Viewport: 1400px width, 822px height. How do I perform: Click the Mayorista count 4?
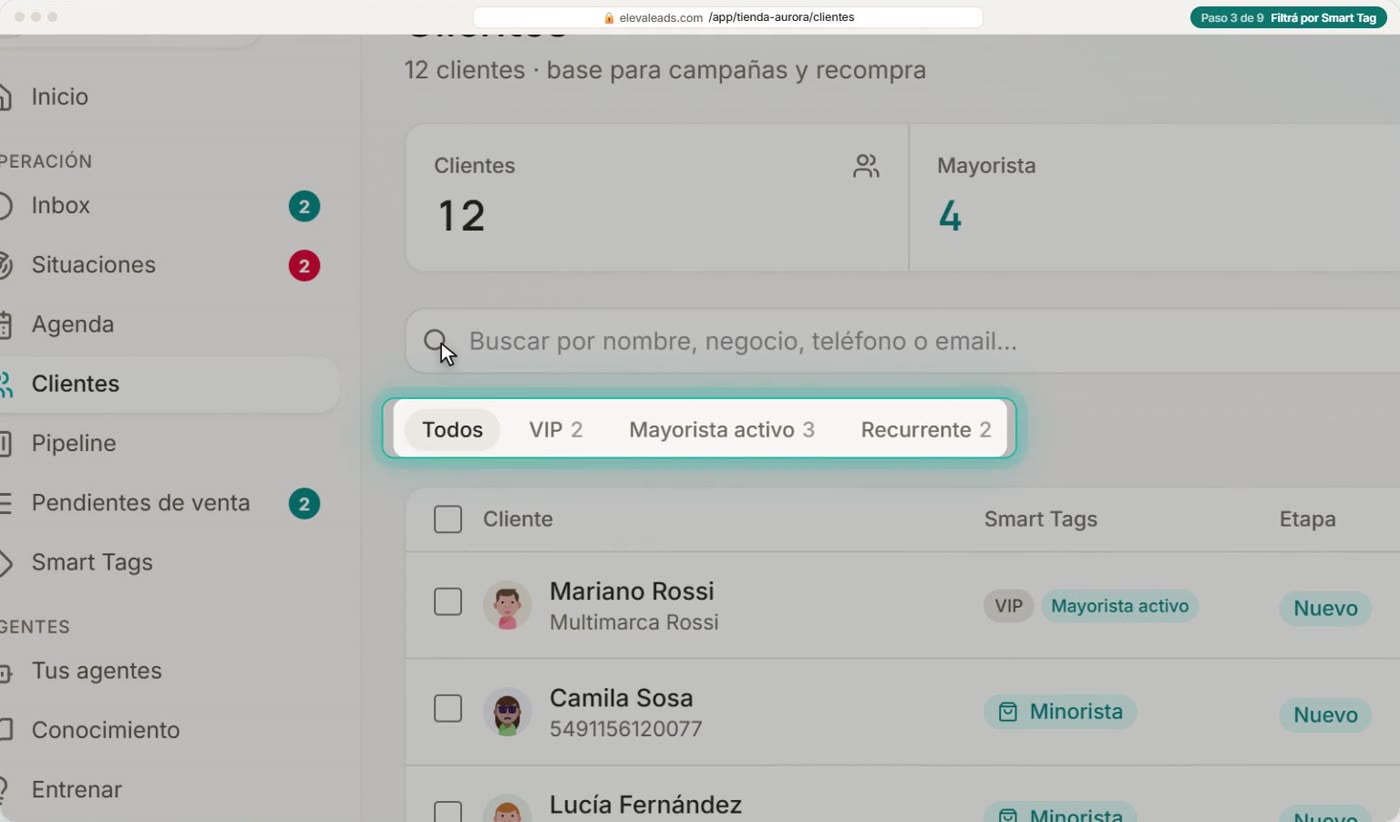click(950, 216)
